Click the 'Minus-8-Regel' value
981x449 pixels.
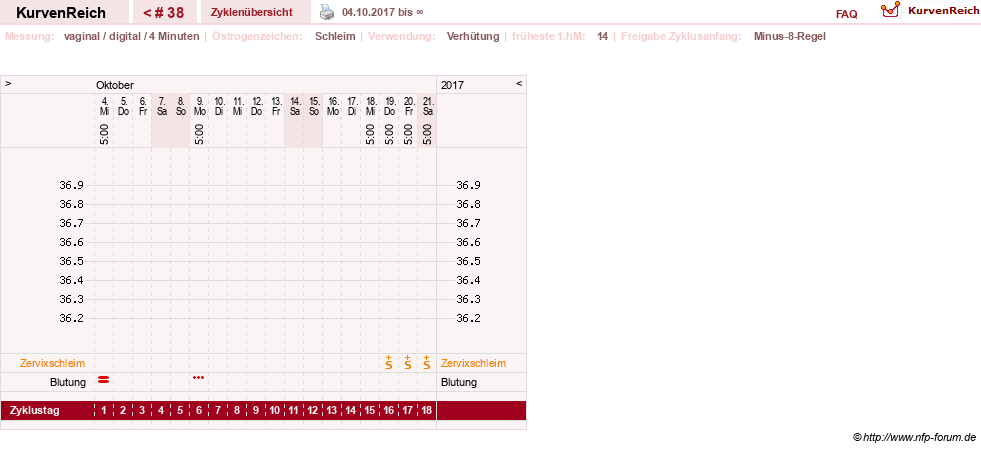790,36
